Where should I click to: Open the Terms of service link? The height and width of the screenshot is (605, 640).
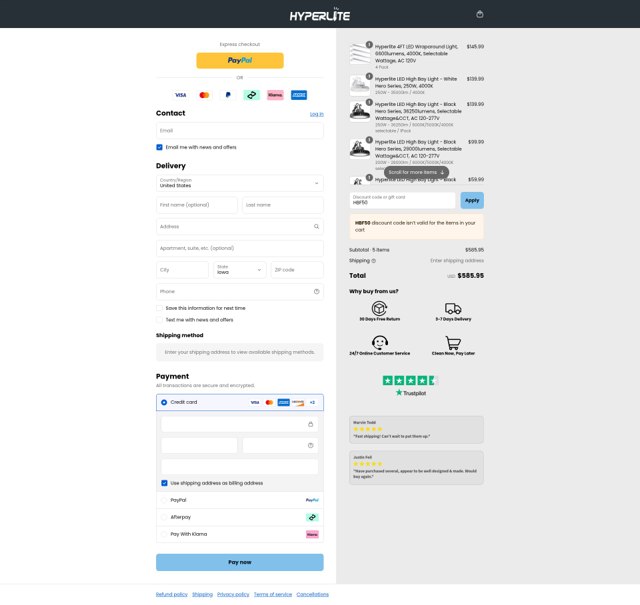point(273,594)
